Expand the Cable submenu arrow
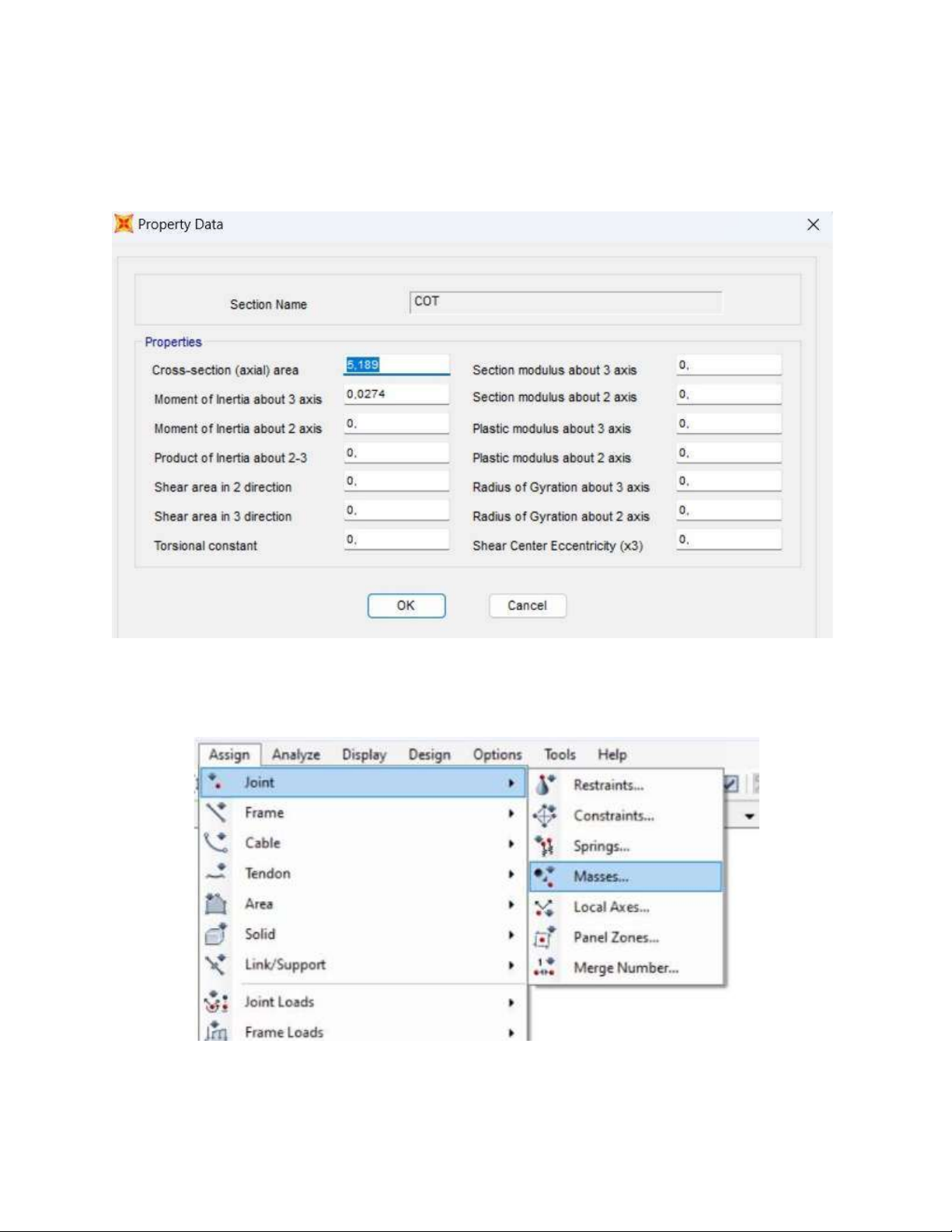Viewport: 952px width, 1232px height. coord(511,843)
